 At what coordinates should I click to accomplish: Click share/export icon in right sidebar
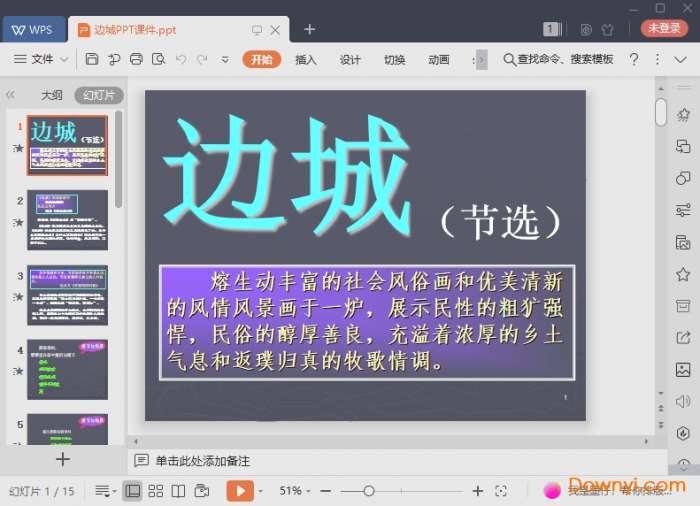click(x=683, y=338)
